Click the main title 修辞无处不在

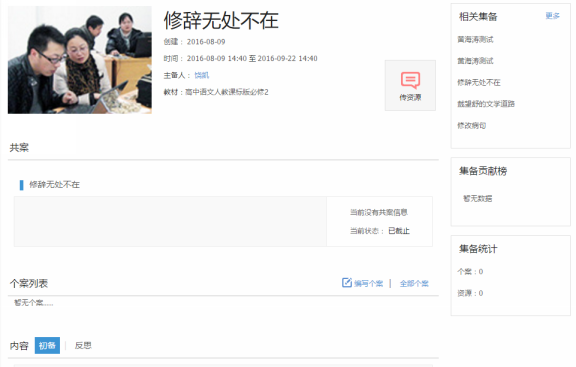[x=221, y=20]
